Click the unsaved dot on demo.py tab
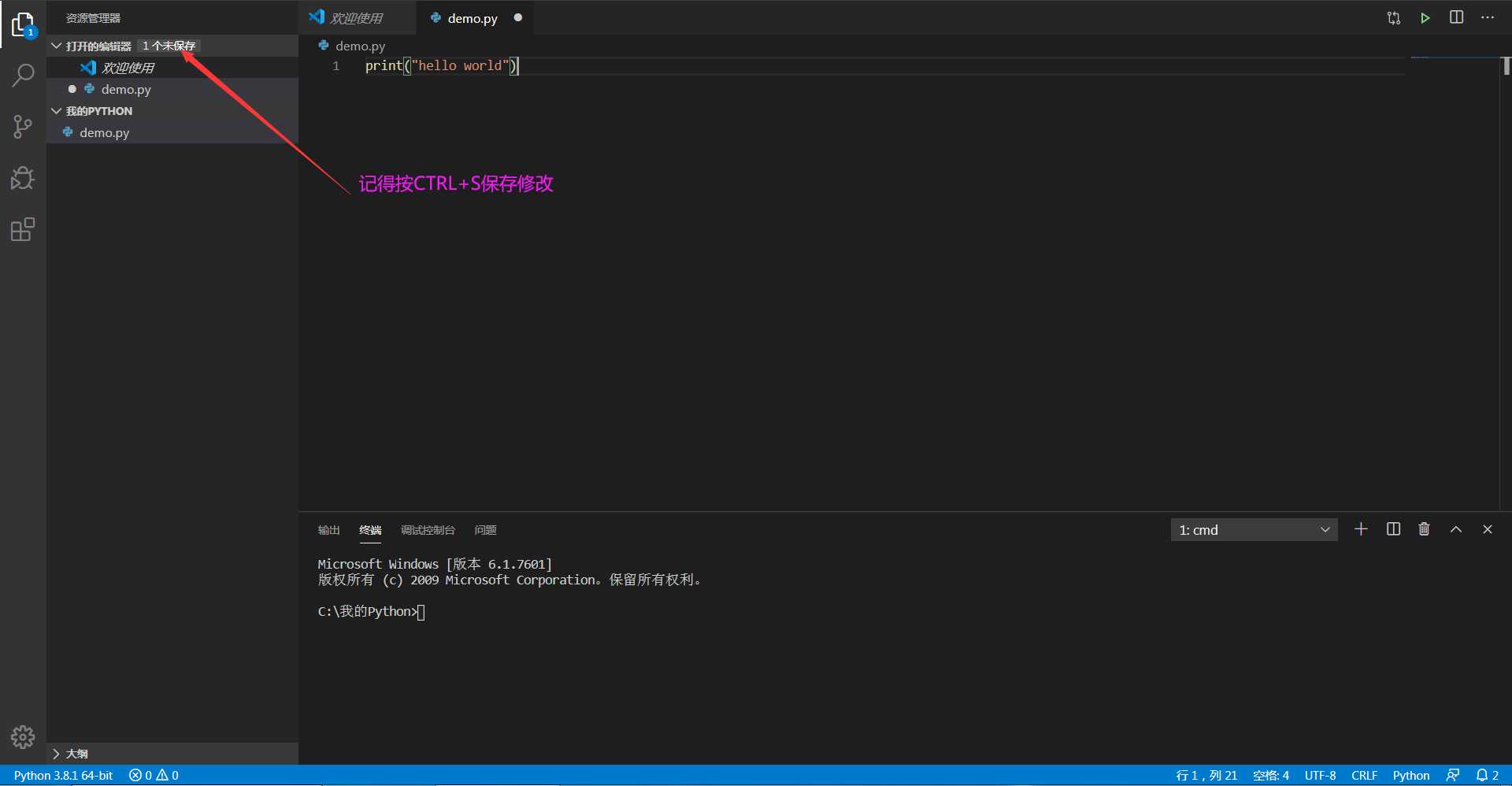 tap(518, 18)
